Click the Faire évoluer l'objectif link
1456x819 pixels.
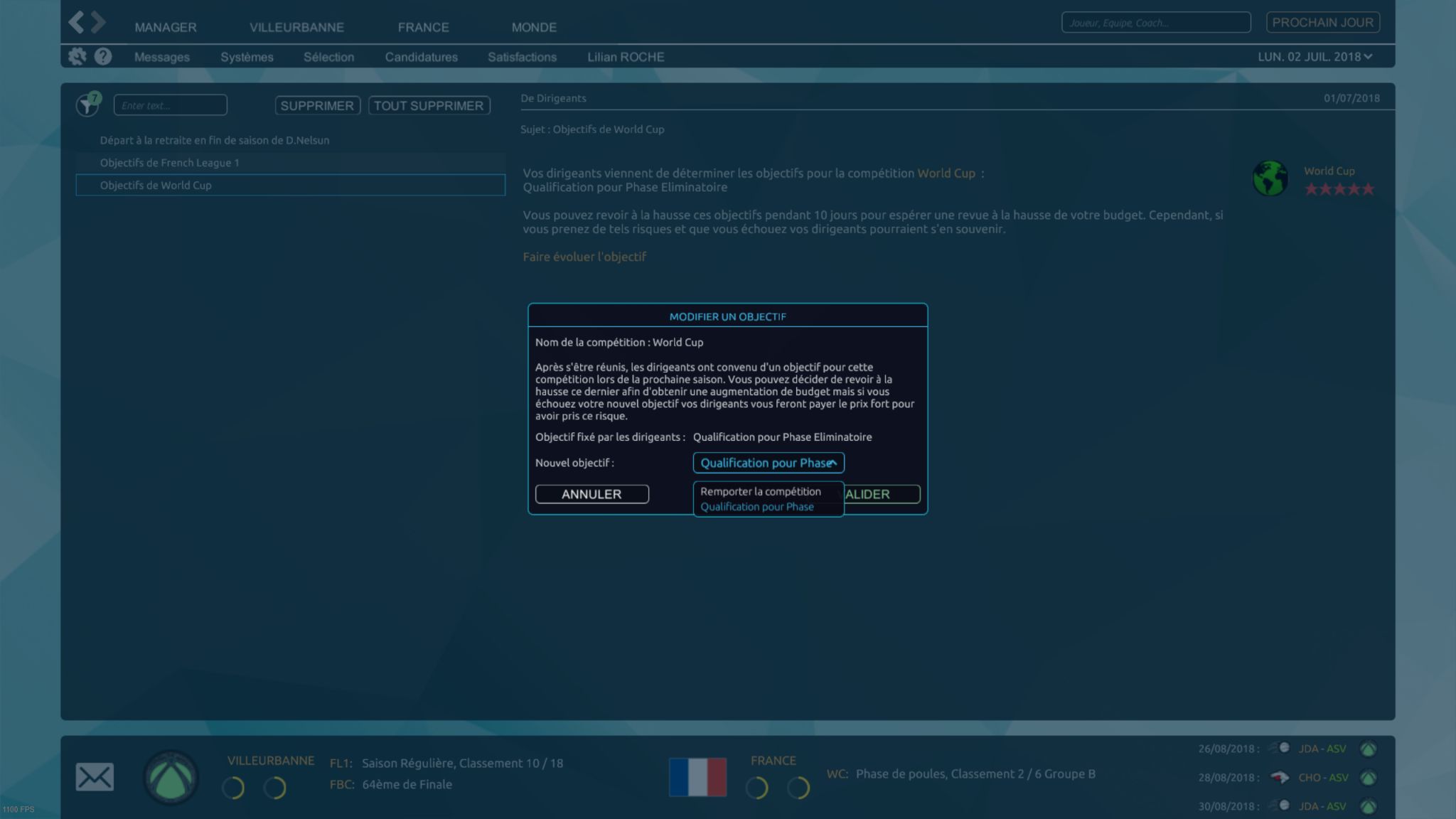pyautogui.click(x=584, y=257)
